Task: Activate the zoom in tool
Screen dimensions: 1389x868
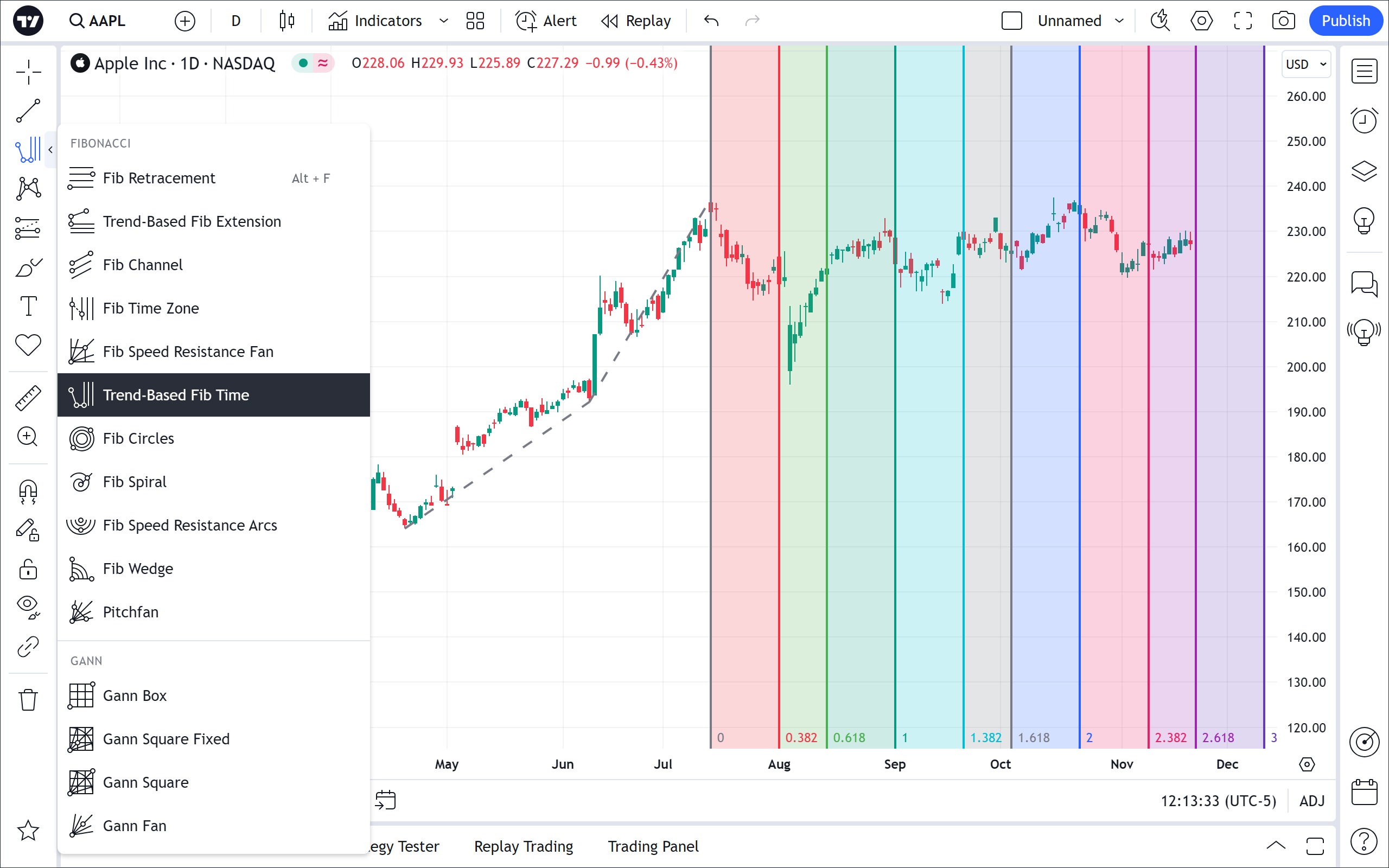Action: (x=28, y=437)
